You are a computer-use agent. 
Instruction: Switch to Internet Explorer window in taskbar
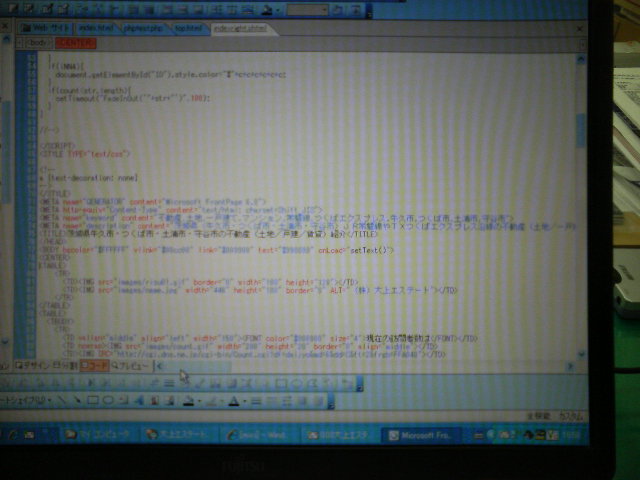[x=258, y=435]
